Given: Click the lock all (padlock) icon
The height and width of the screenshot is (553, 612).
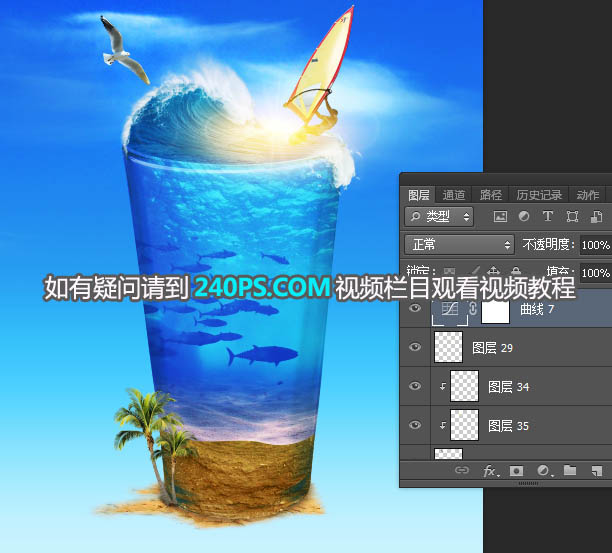Looking at the screenshot, I should point(516,270).
